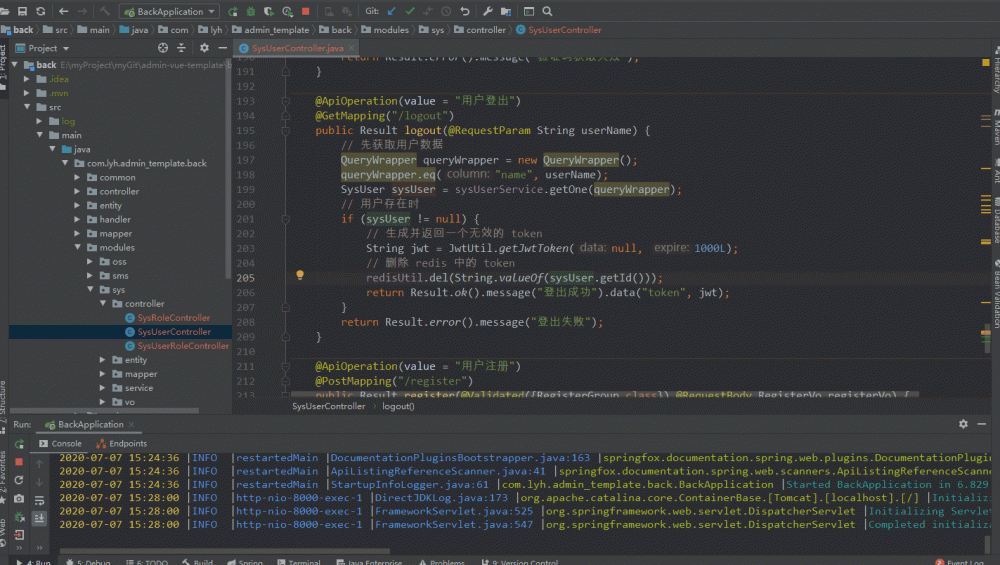Start debugging with the bug icon
The width and height of the screenshot is (1000, 565).
tap(251, 11)
